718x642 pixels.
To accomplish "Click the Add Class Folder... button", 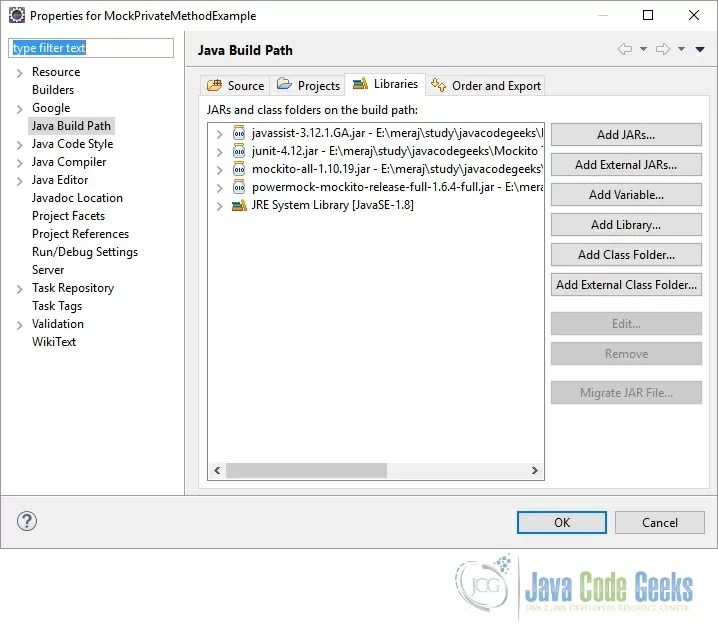I will 626,255.
